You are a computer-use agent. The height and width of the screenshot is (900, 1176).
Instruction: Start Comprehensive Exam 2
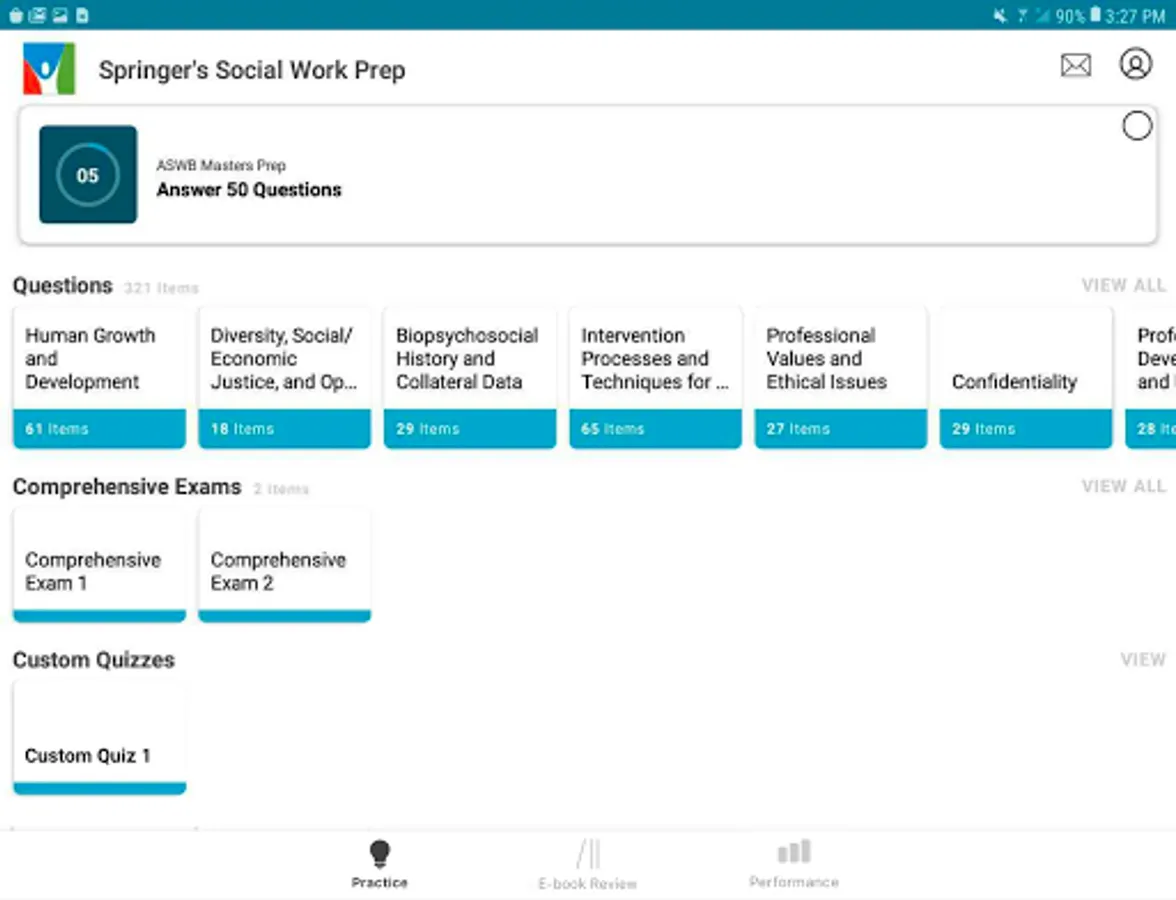point(284,565)
